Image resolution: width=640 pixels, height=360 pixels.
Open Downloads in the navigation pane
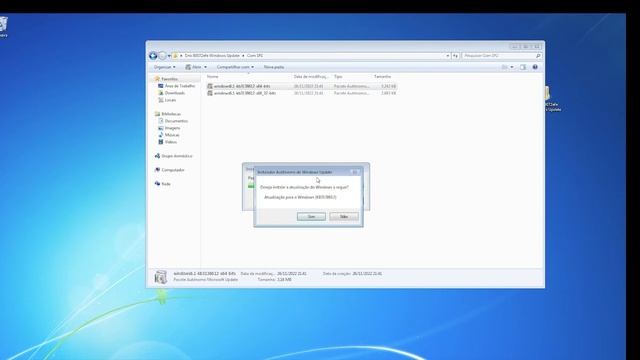[172, 93]
